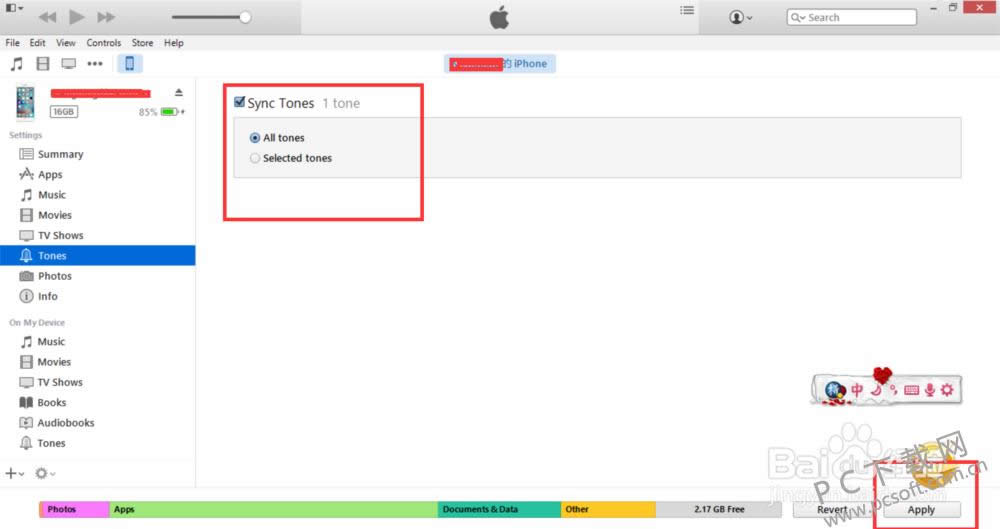Expand the three-dots more libraries menu
This screenshot has width=1000, height=529.
click(x=95, y=64)
